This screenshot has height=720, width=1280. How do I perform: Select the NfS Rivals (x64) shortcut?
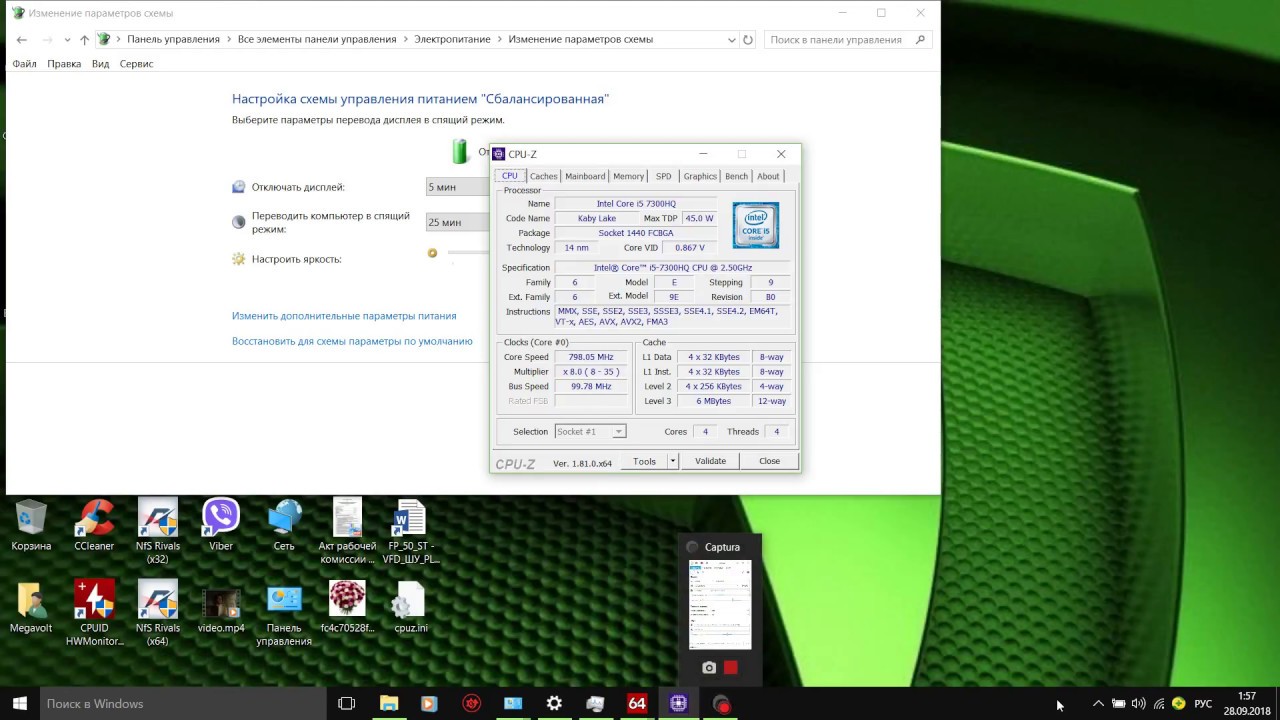click(157, 613)
